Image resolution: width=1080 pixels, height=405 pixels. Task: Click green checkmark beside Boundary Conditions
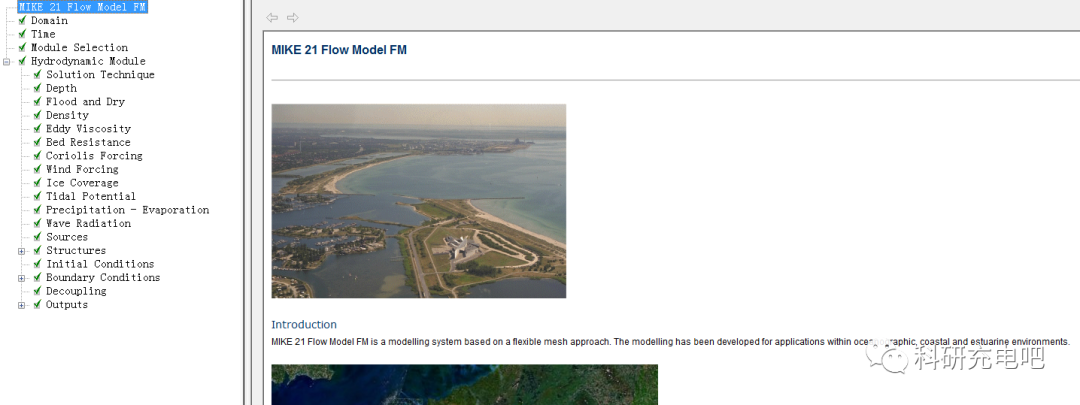(x=37, y=278)
